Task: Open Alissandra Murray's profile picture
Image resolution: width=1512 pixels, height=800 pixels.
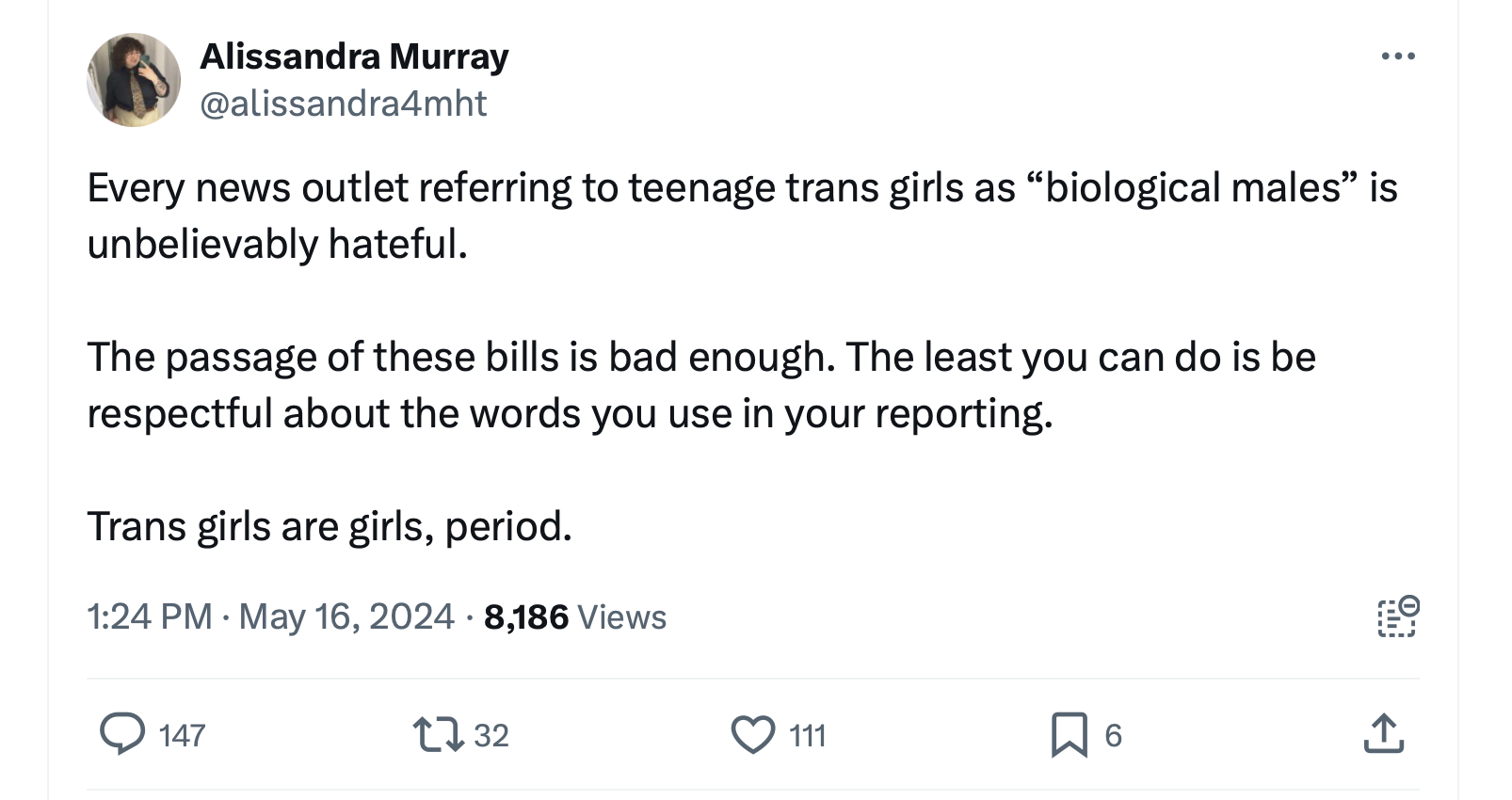Action: (x=134, y=80)
